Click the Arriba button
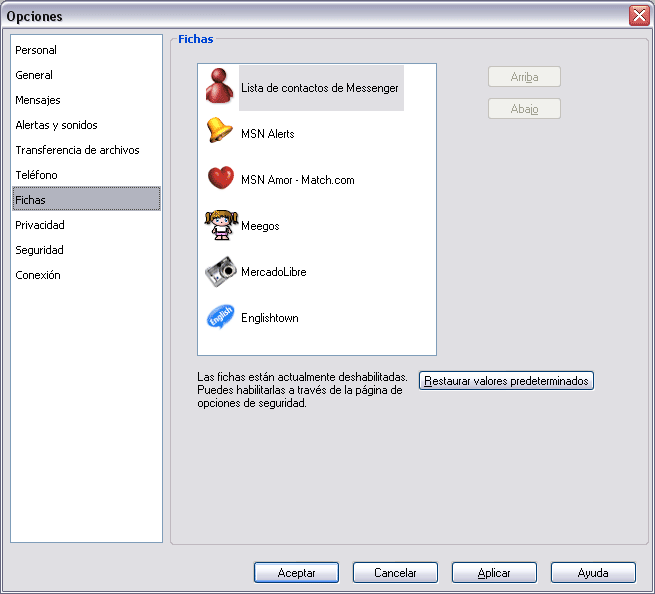655x594 pixels. (x=524, y=77)
